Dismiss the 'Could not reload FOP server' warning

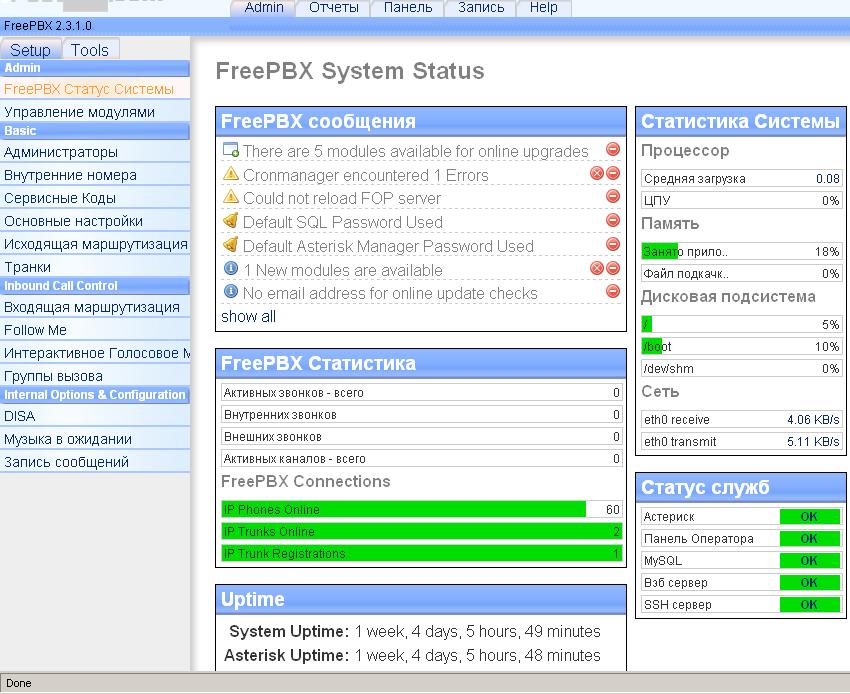coord(613,196)
